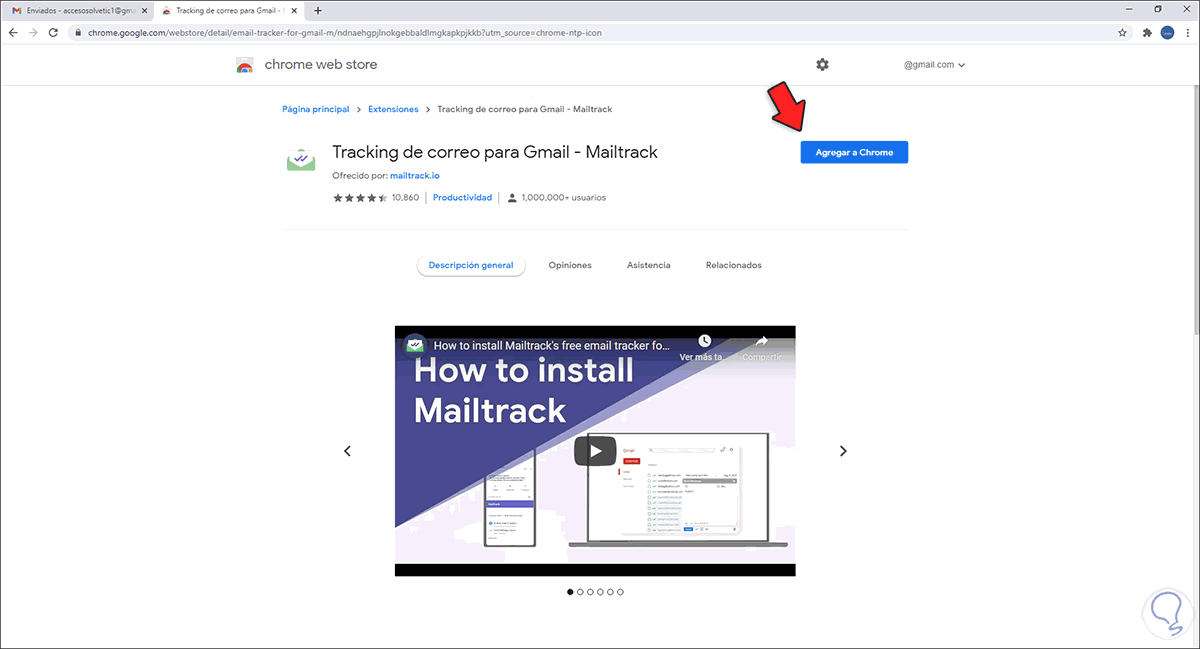The width and height of the screenshot is (1200, 649).
Task: Click the chrome web store logo
Action: (x=245, y=65)
